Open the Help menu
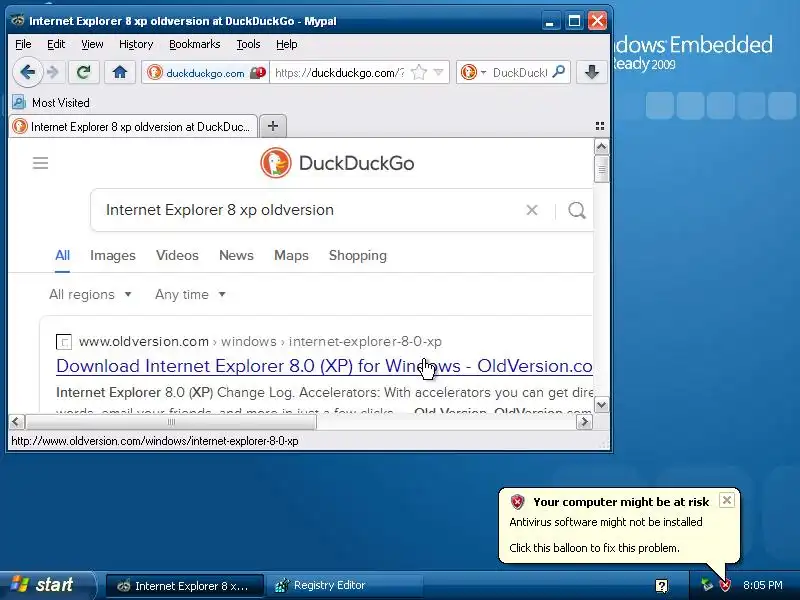 [286, 44]
